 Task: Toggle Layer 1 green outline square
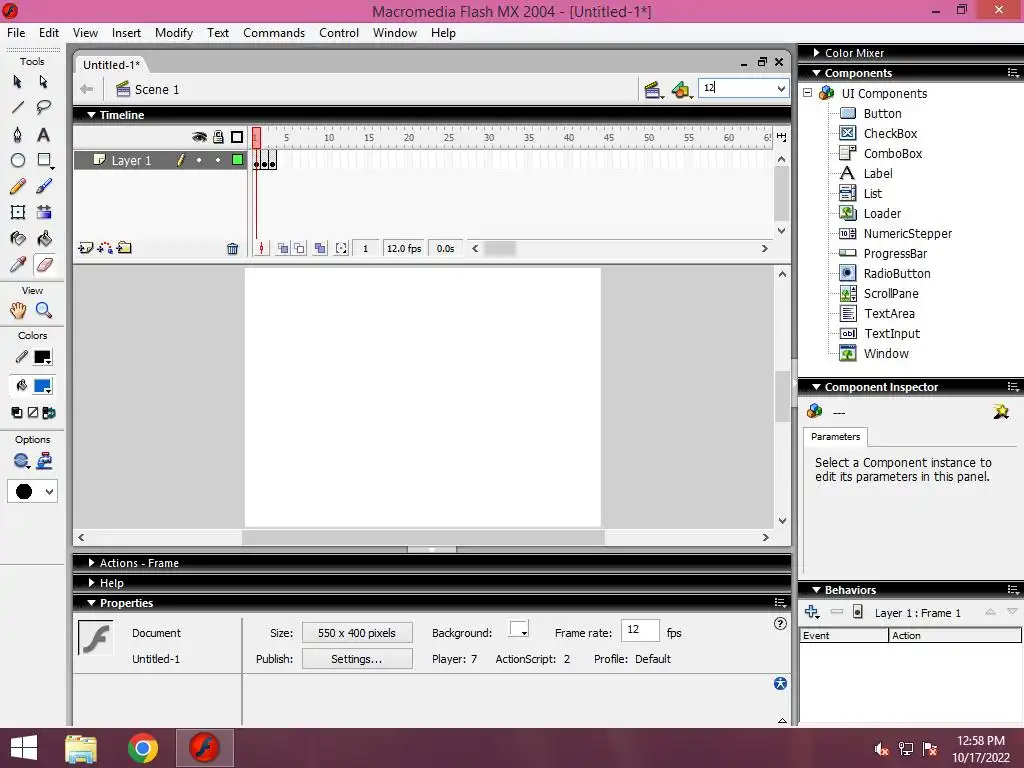point(238,160)
